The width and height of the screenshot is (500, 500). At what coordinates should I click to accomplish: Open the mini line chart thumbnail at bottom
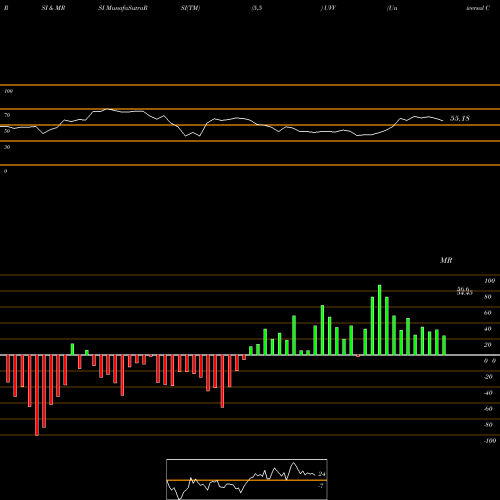point(247,479)
